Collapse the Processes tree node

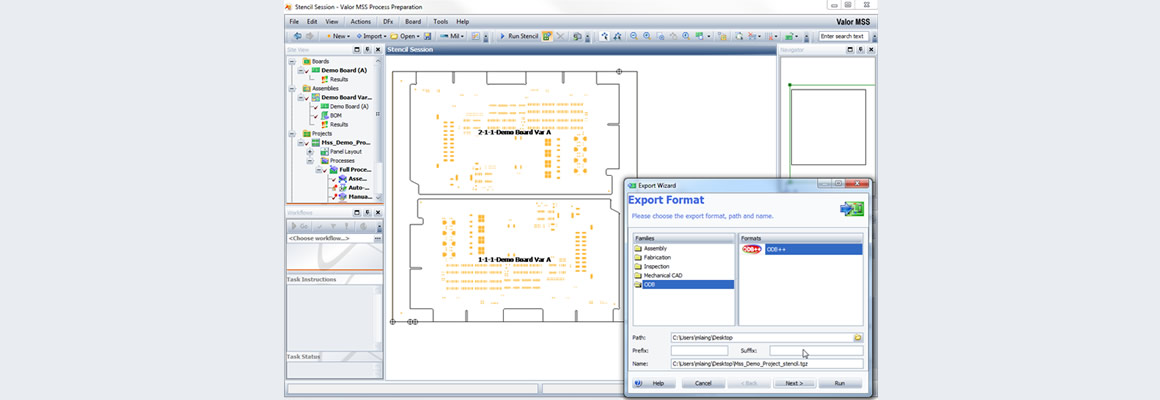coord(310,160)
